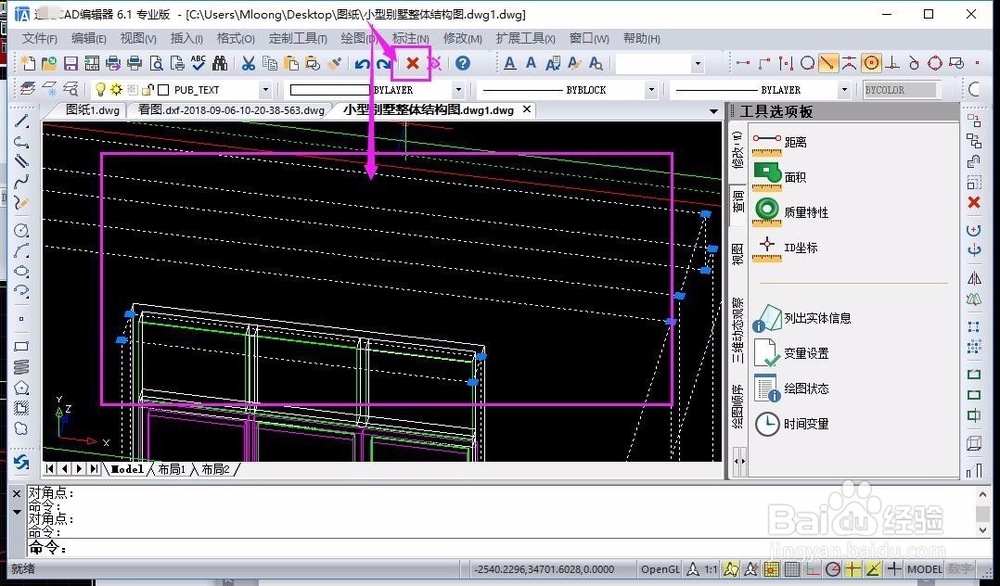
Task: Toggle MODEL space button in status bar
Action: pyautogui.click(x=924, y=569)
